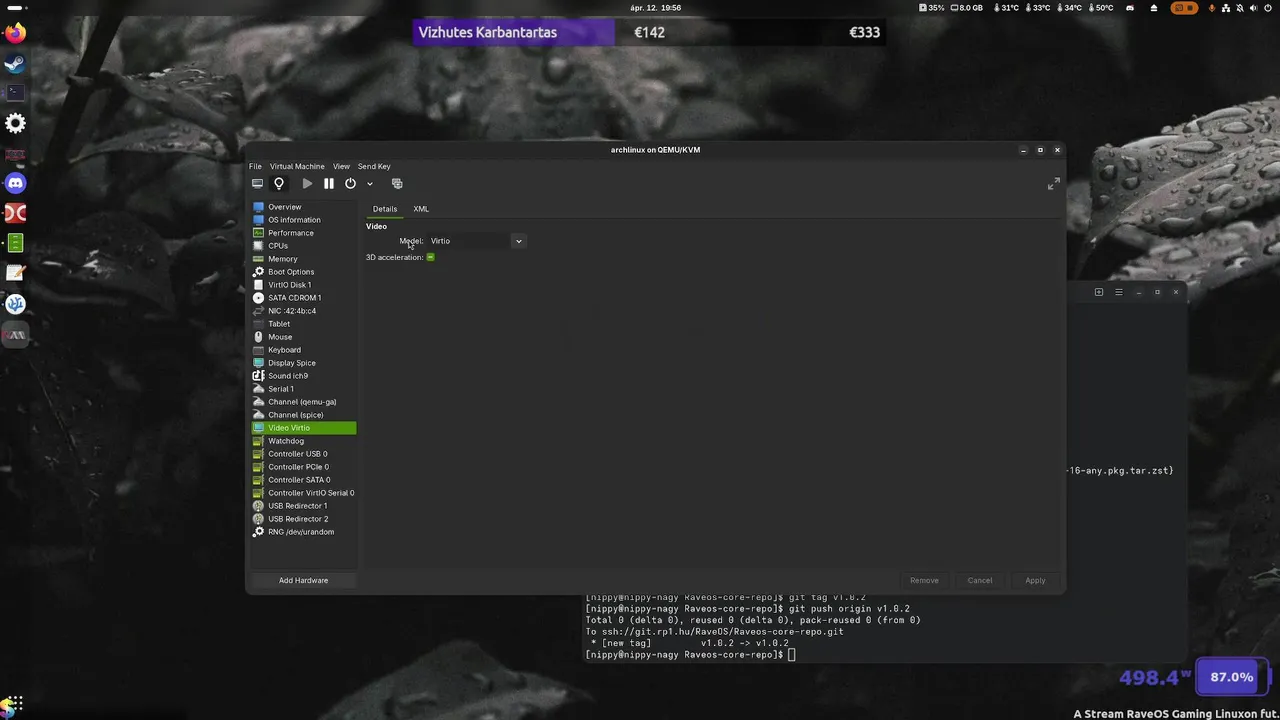Image resolution: width=1280 pixels, height=720 pixels.
Task: Select NIC :42:4b:c4 entry
Action: pyautogui.click(x=303, y=311)
